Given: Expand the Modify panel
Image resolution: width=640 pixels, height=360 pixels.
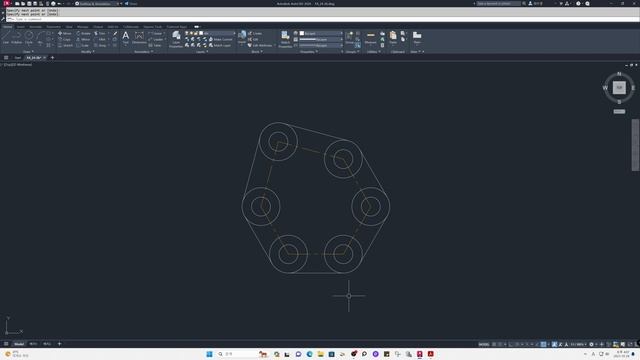Looking at the screenshot, I should coord(87,52).
